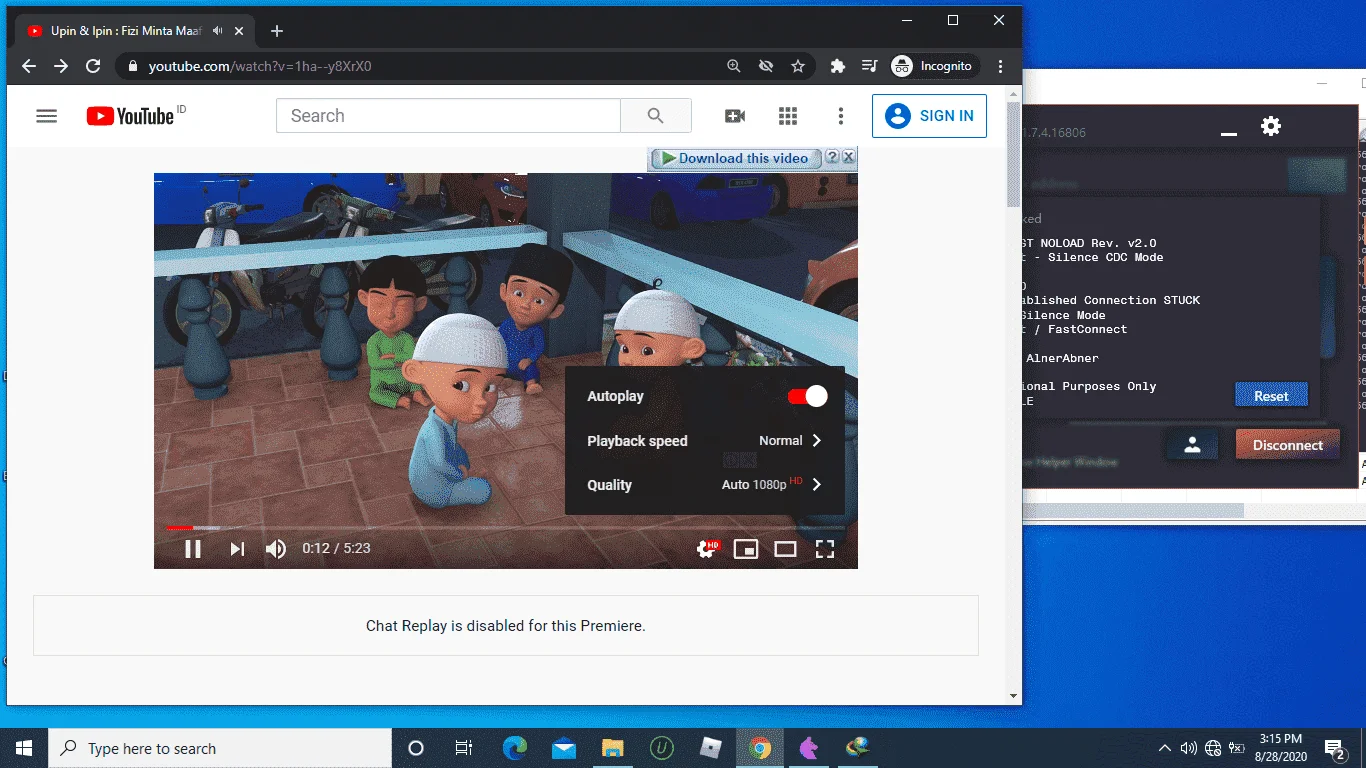
Task: Open the green circle U app on taskbar
Action: (x=661, y=748)
